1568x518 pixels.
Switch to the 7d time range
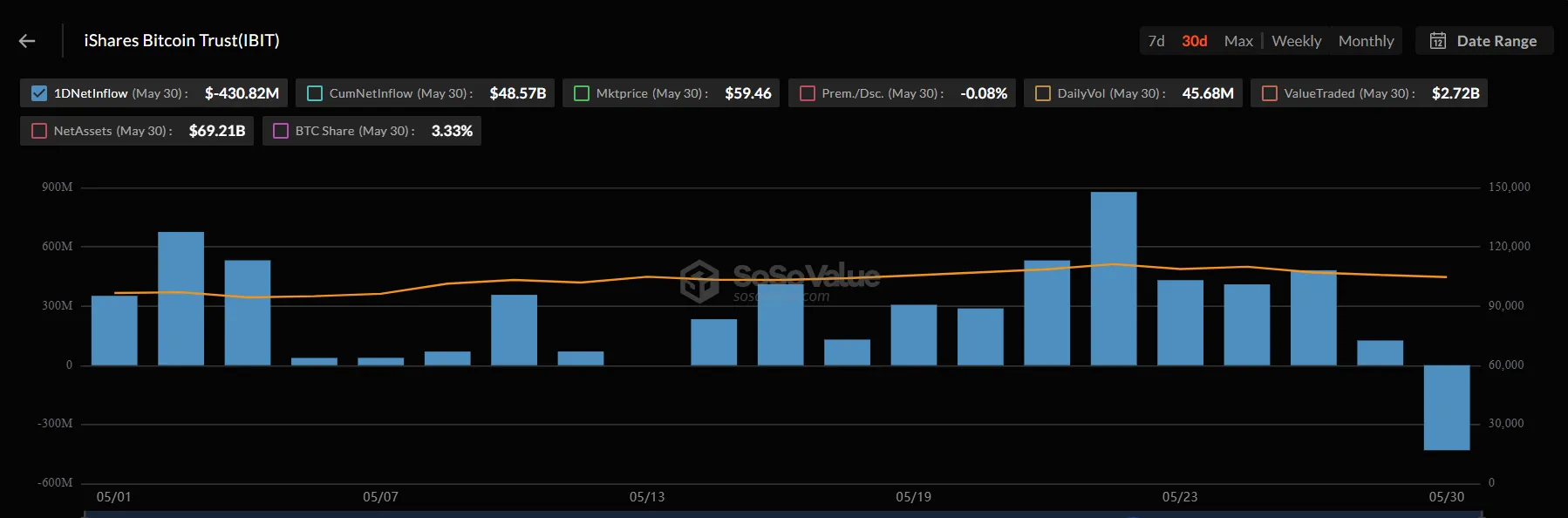click(1156, 41)
